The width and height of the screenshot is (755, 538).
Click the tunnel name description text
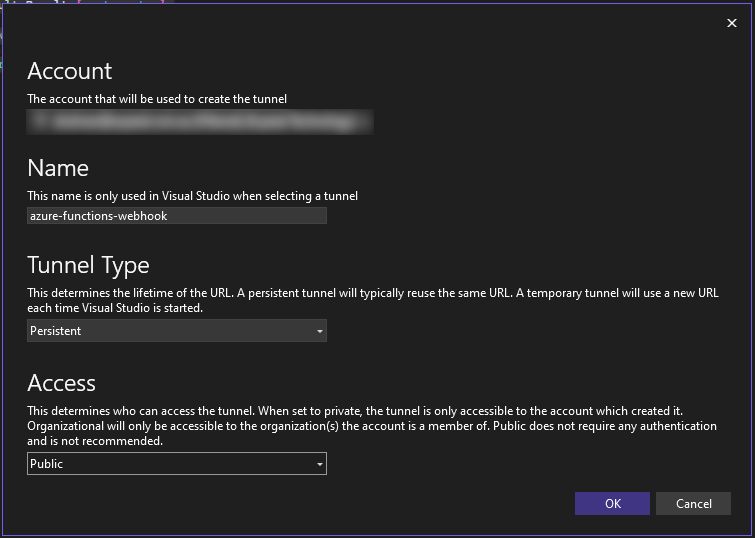192,196
